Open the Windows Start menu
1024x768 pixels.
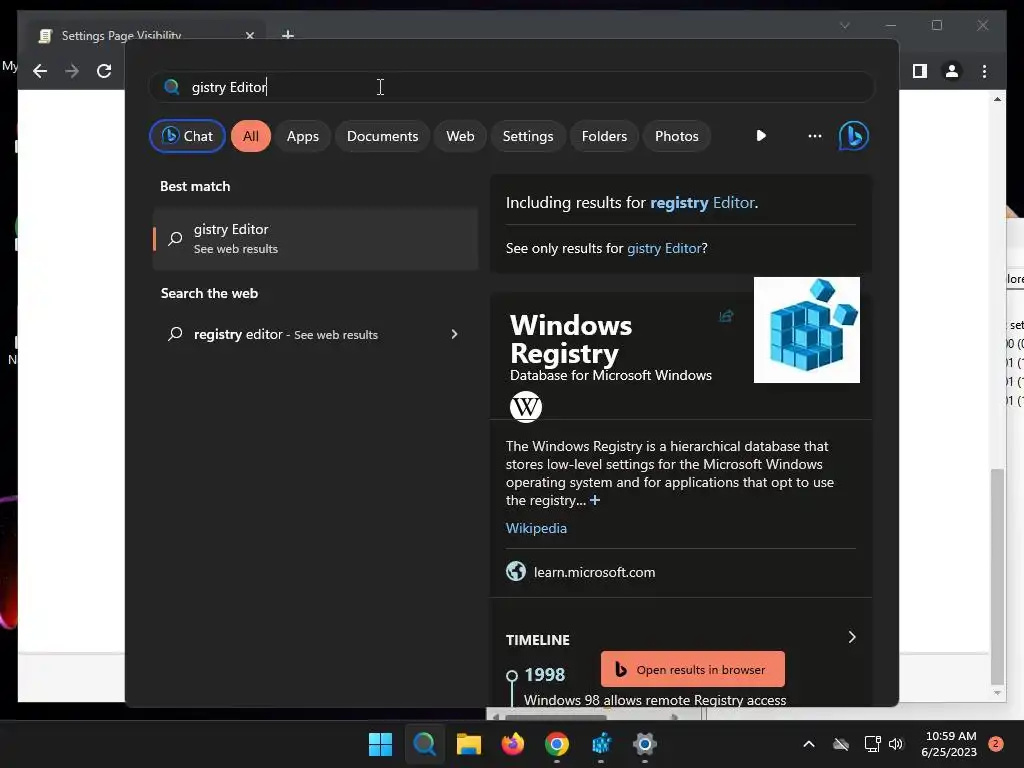380,744
